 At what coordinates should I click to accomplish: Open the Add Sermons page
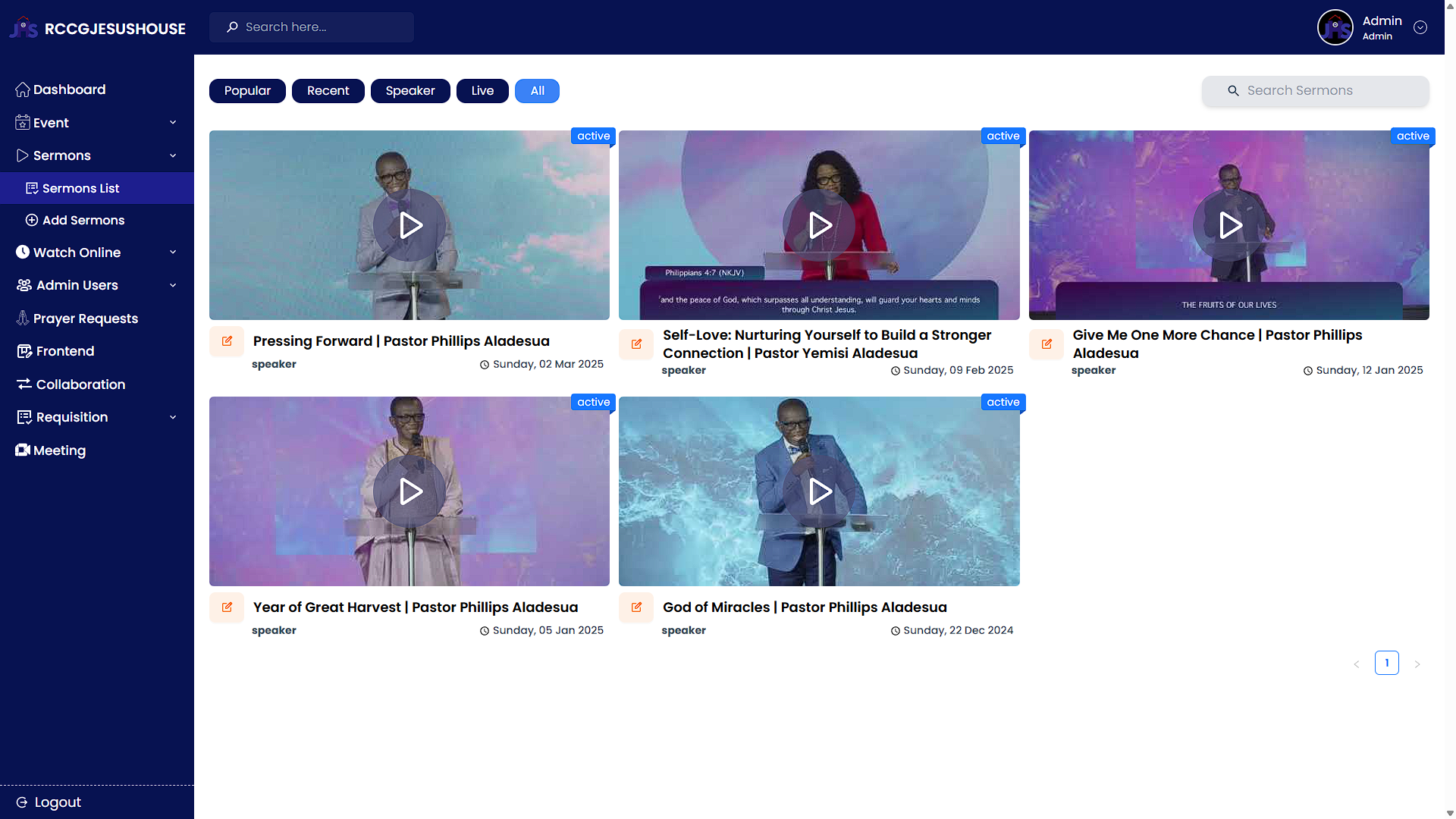pos(83,220)
